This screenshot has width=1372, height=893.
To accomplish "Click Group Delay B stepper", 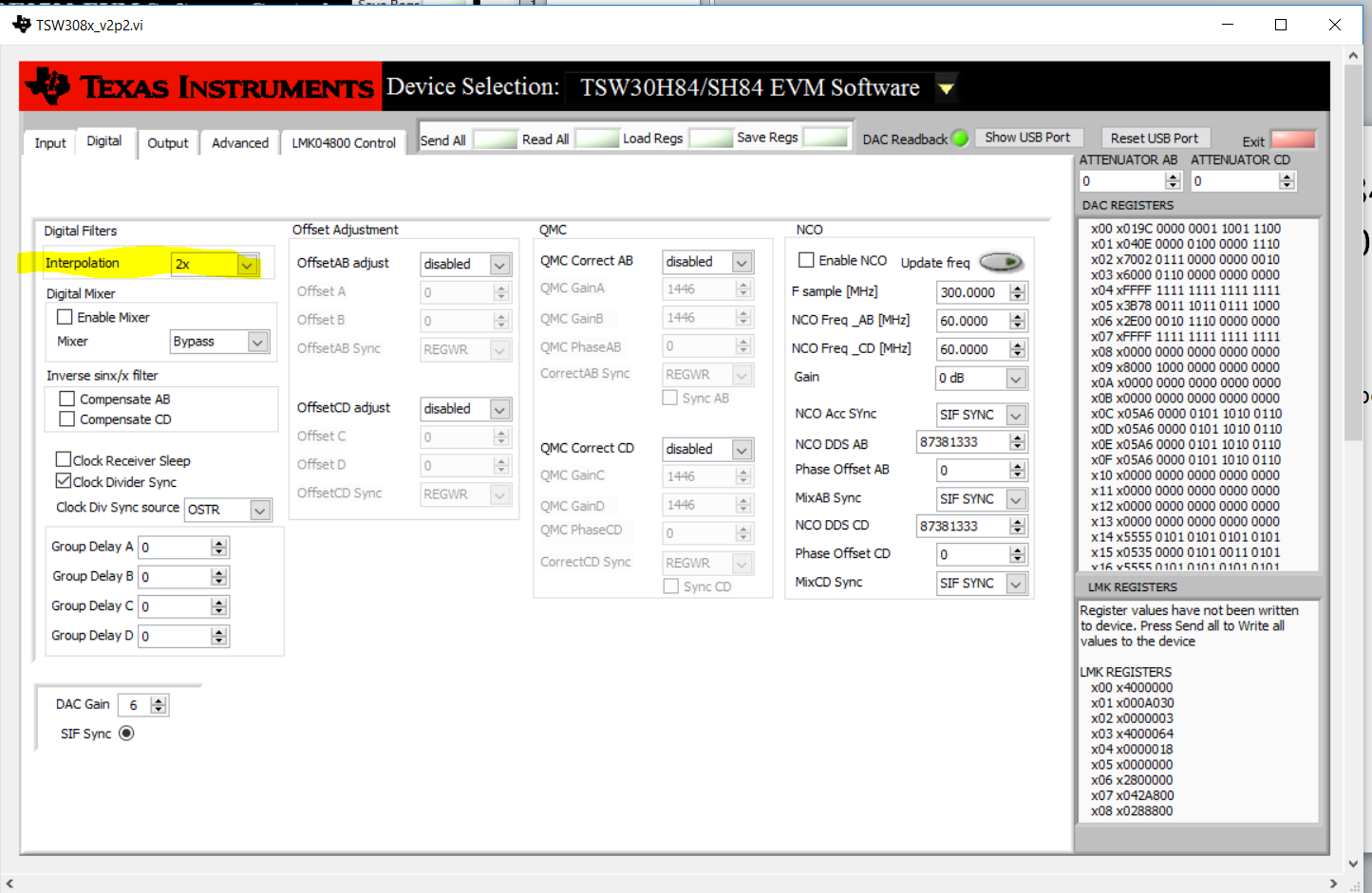I will coord(219,577).
